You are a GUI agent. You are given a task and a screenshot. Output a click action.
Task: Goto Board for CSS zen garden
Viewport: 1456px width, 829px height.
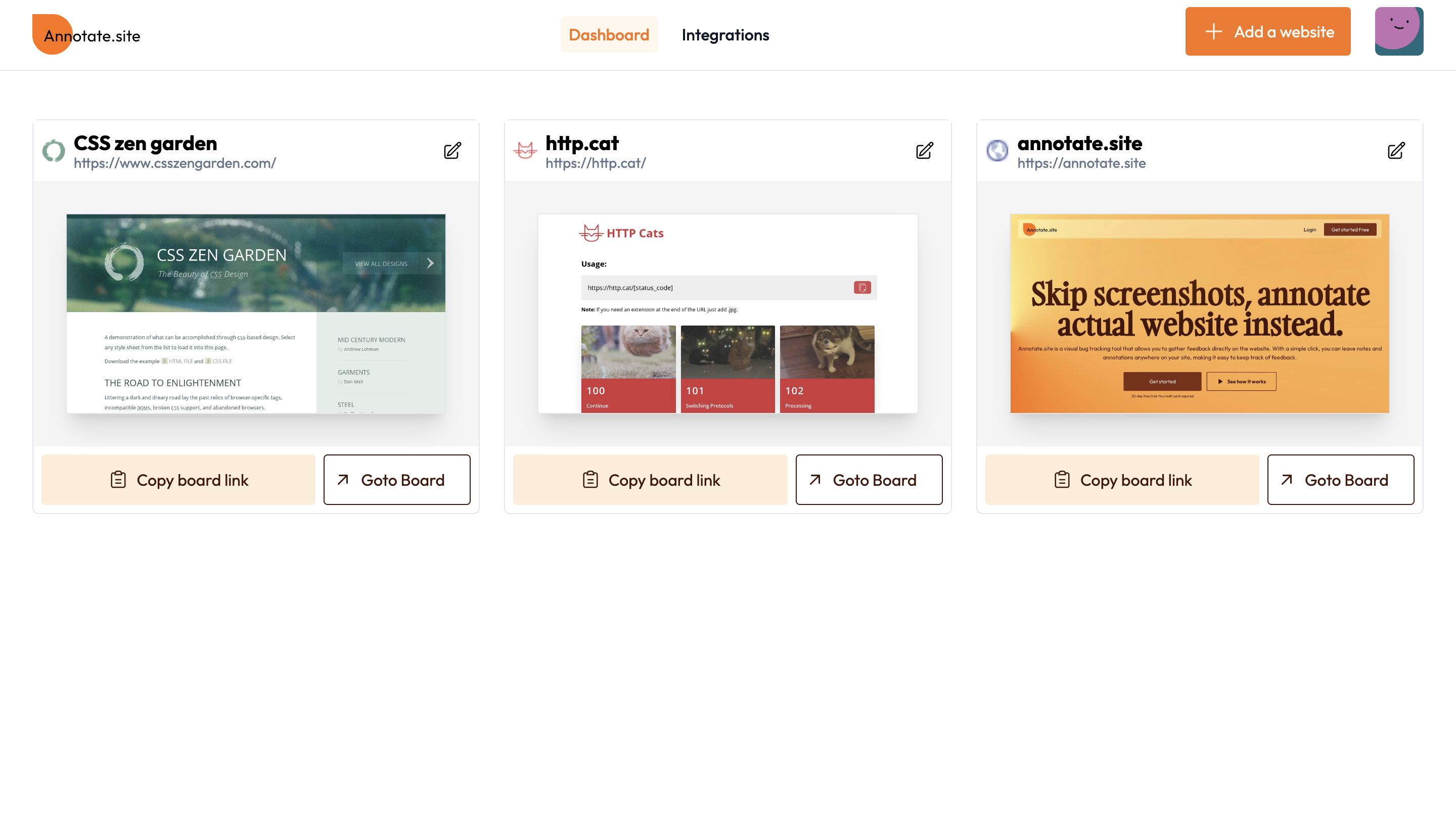click(397, 479)
